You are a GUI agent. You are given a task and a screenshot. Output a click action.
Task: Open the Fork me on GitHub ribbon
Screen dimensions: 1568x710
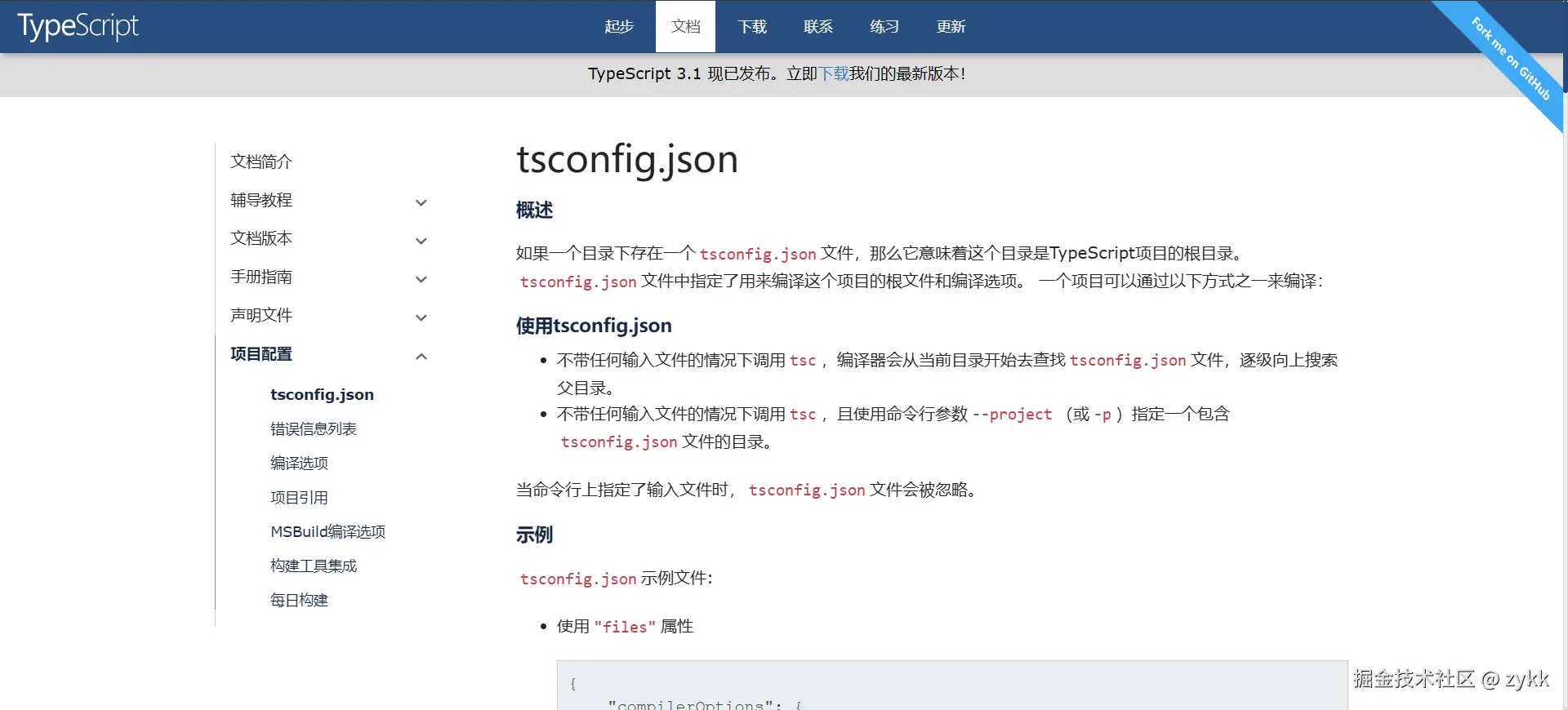click(1511, 59)
